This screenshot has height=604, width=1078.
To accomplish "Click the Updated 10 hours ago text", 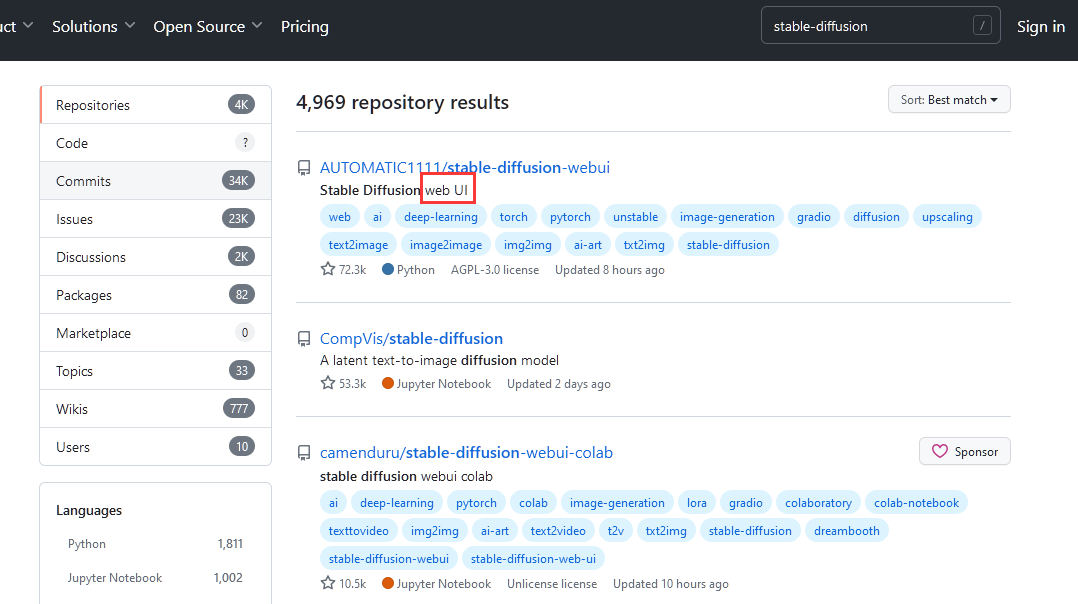I will [x=671, y=583].
